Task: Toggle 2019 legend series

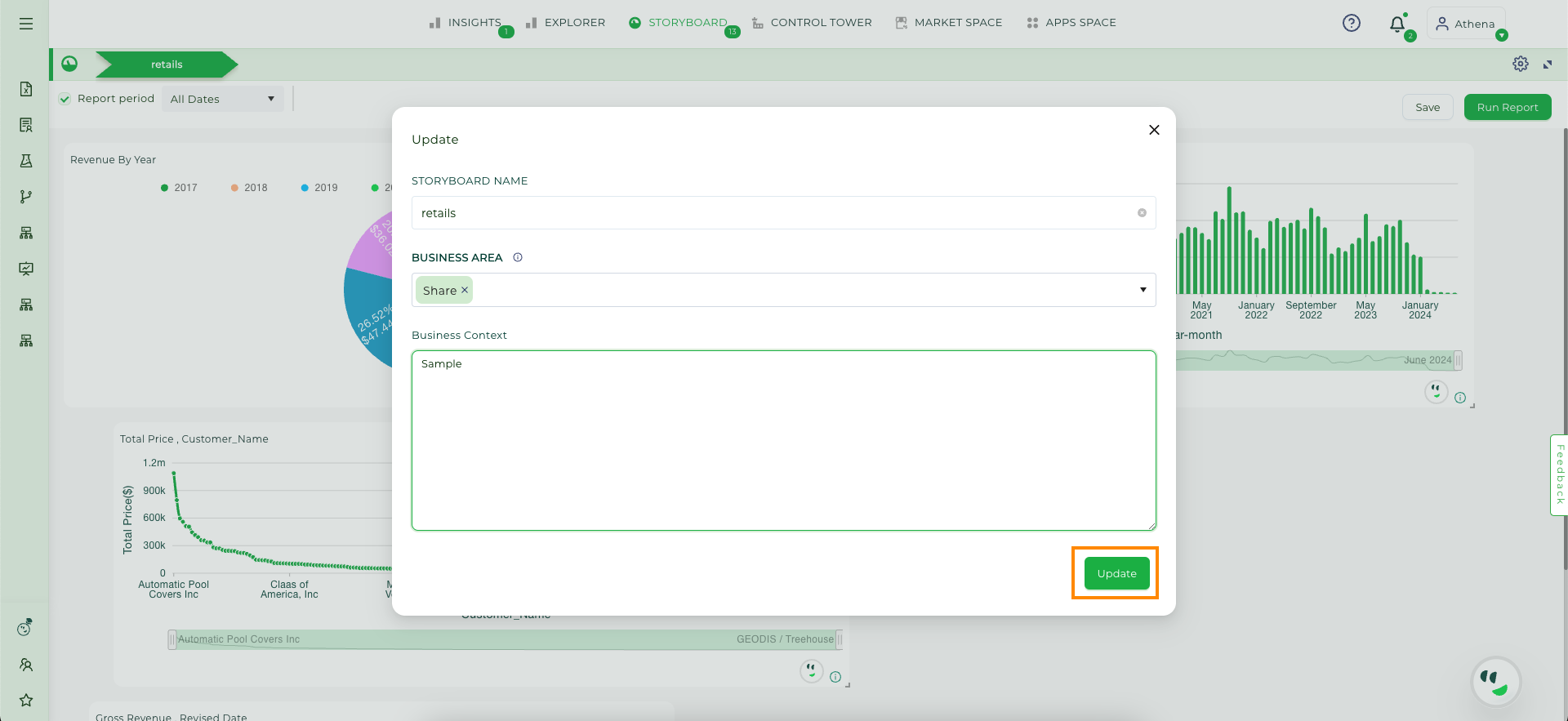Action: coord(319,188)
